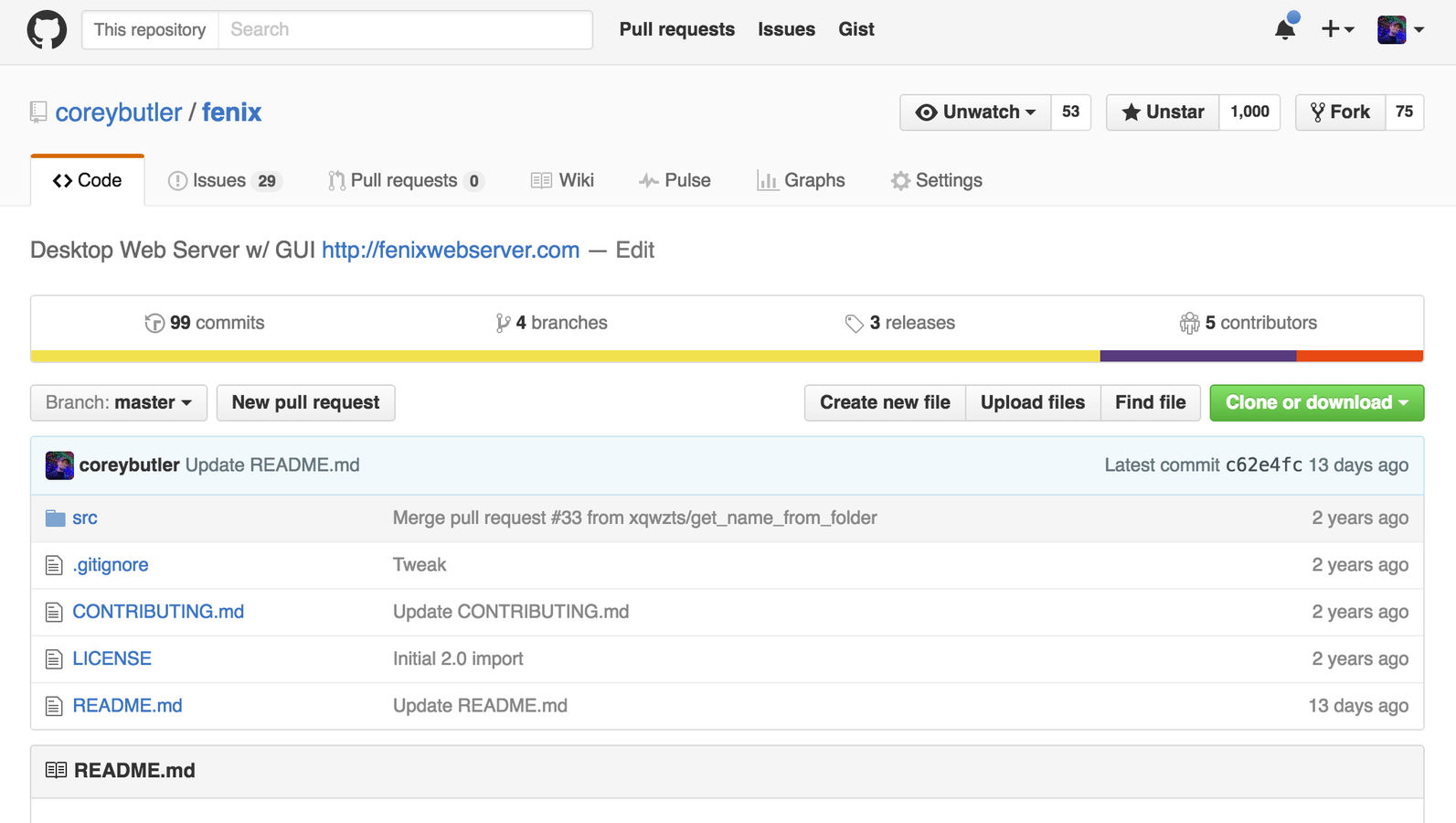Edit the repository description
Image resolution: width=1456 pixels, height=823 pixels.
coord(634,250)
